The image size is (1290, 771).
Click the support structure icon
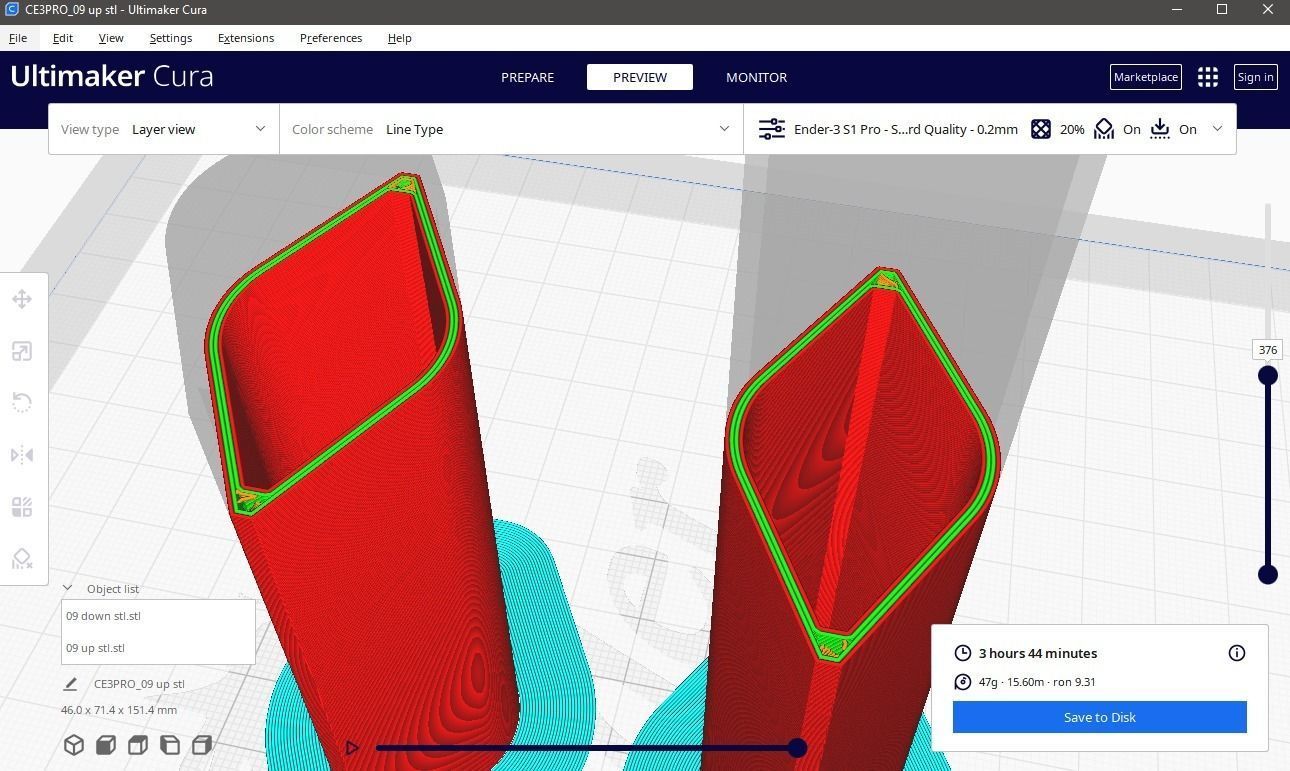tap(1104, 129)
